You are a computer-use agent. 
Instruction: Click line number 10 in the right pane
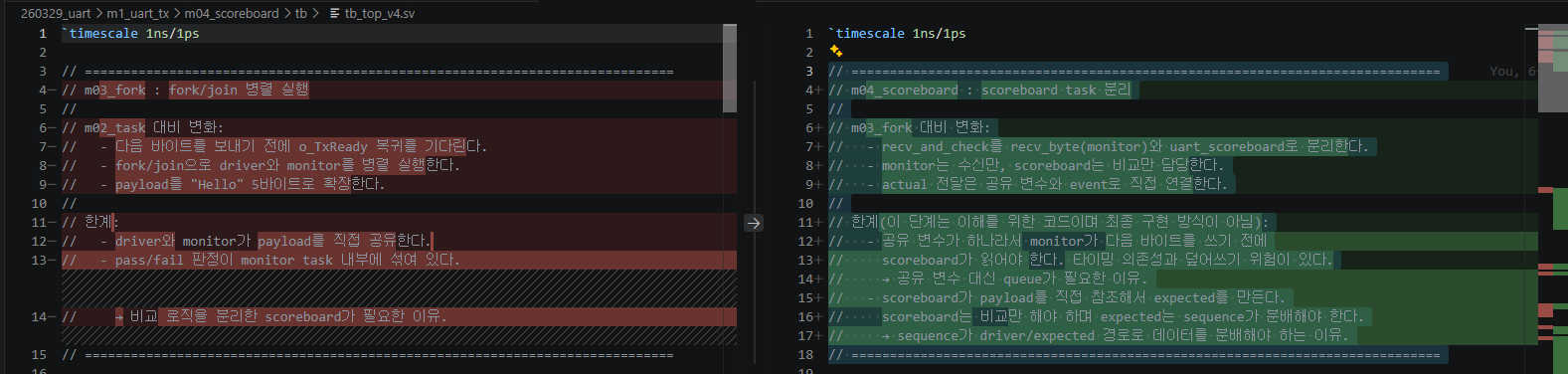pos(805,203)
